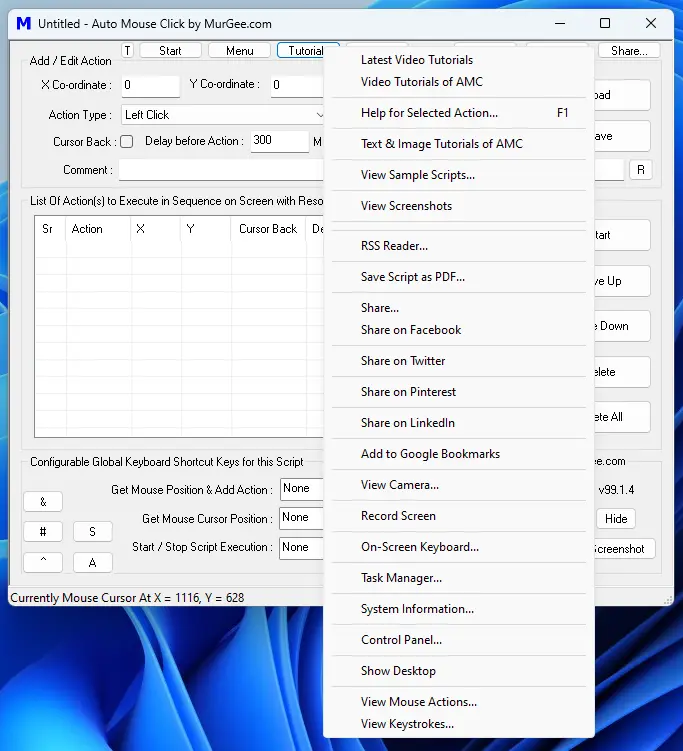
Task: Open Text & Image Tutorials of AMC
Action: (442, 144)
